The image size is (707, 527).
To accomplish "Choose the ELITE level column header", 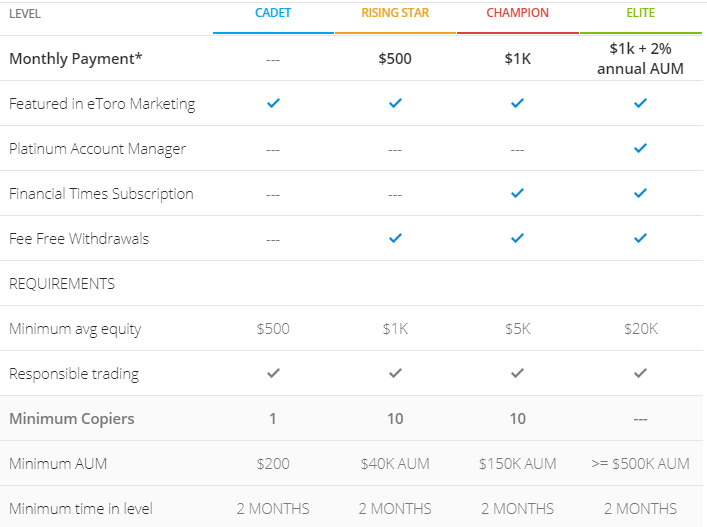I will 640,14.
